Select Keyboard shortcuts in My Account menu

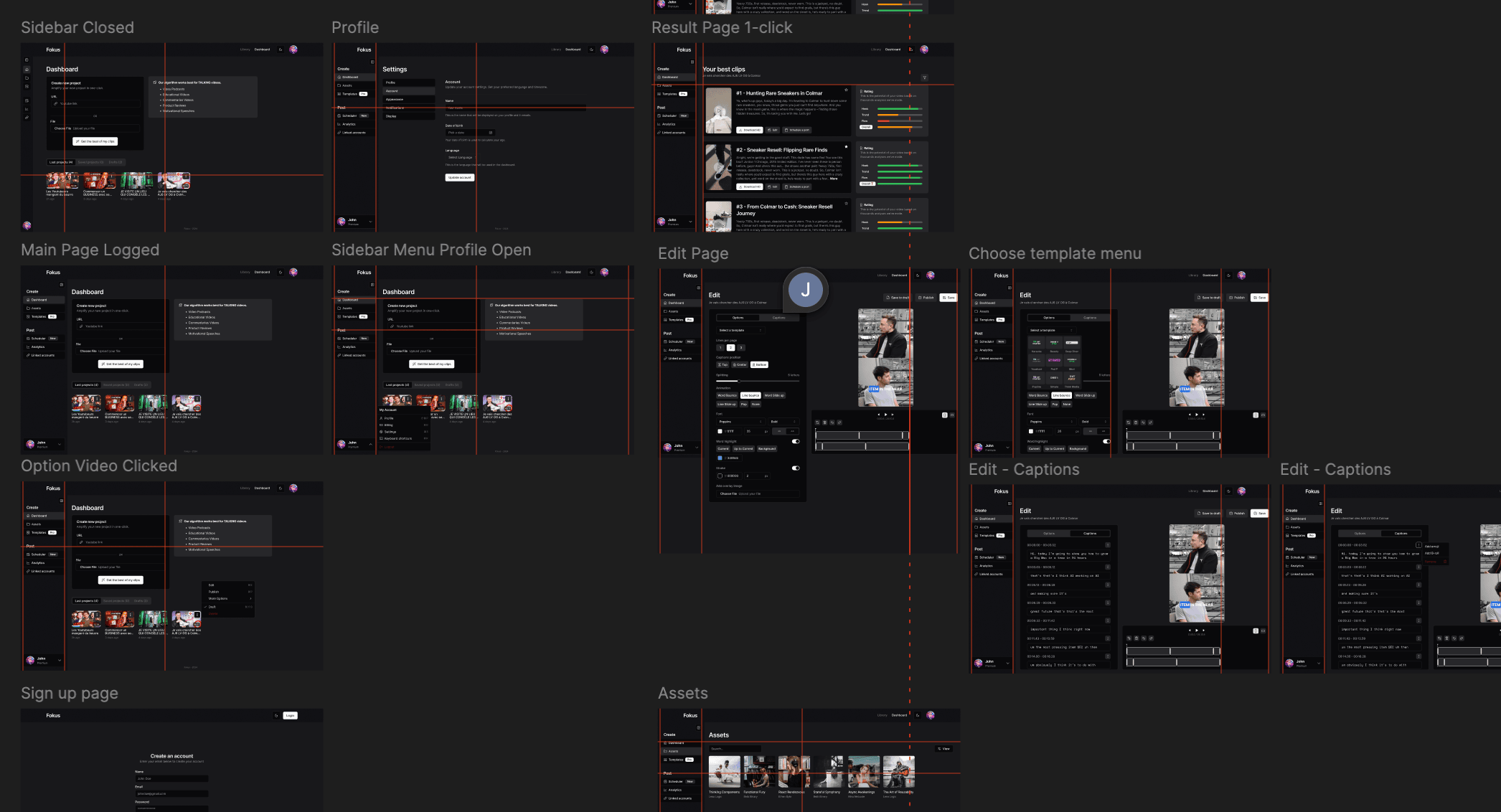[404, 438]
